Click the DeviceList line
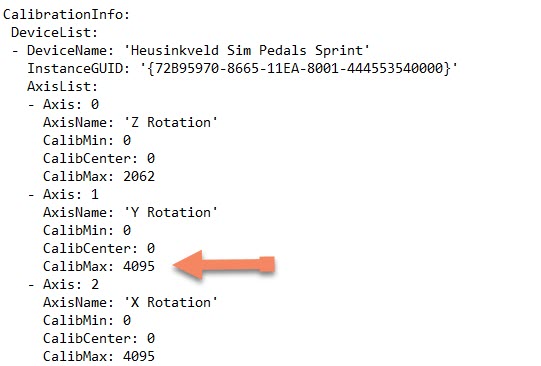Image resolution: width=541 pixels, height=366 pixels. (55, 32)
